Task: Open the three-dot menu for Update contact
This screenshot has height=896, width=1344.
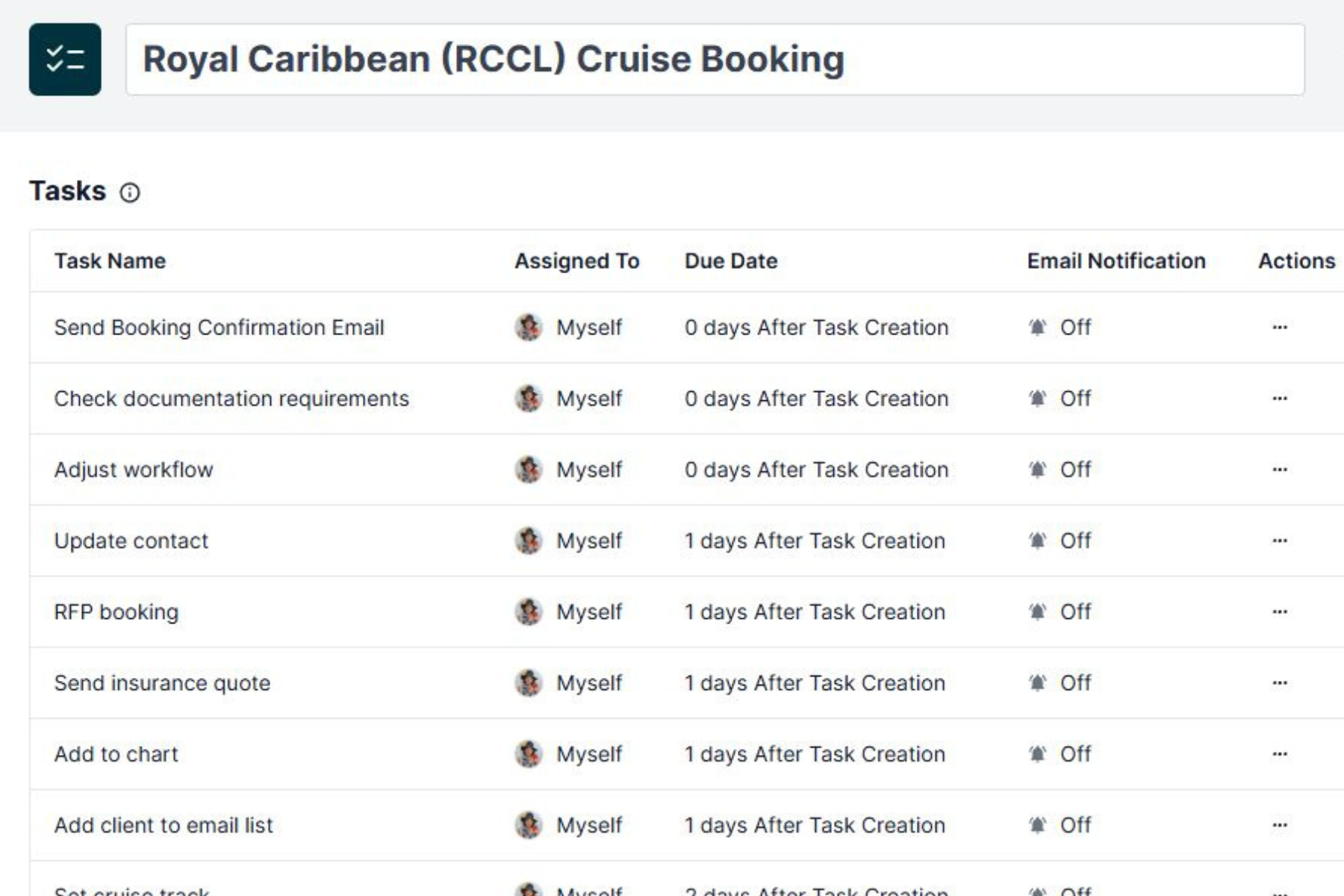Action: click(x=1280, y=541)
